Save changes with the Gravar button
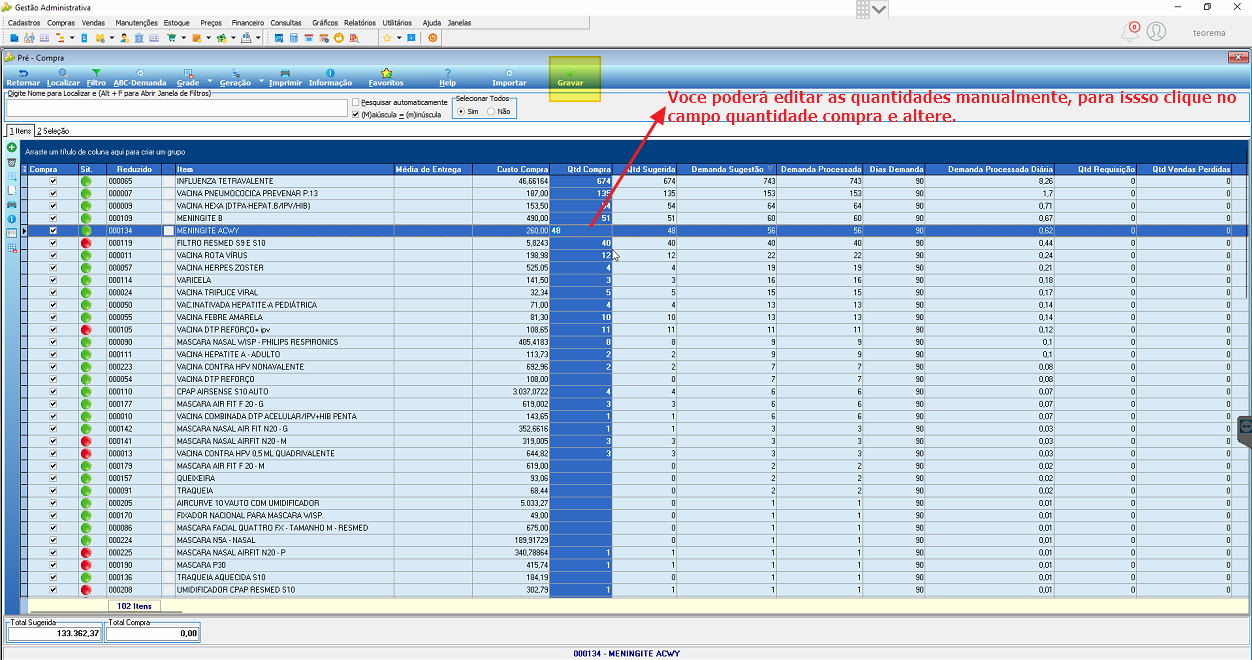 point(570,78)
